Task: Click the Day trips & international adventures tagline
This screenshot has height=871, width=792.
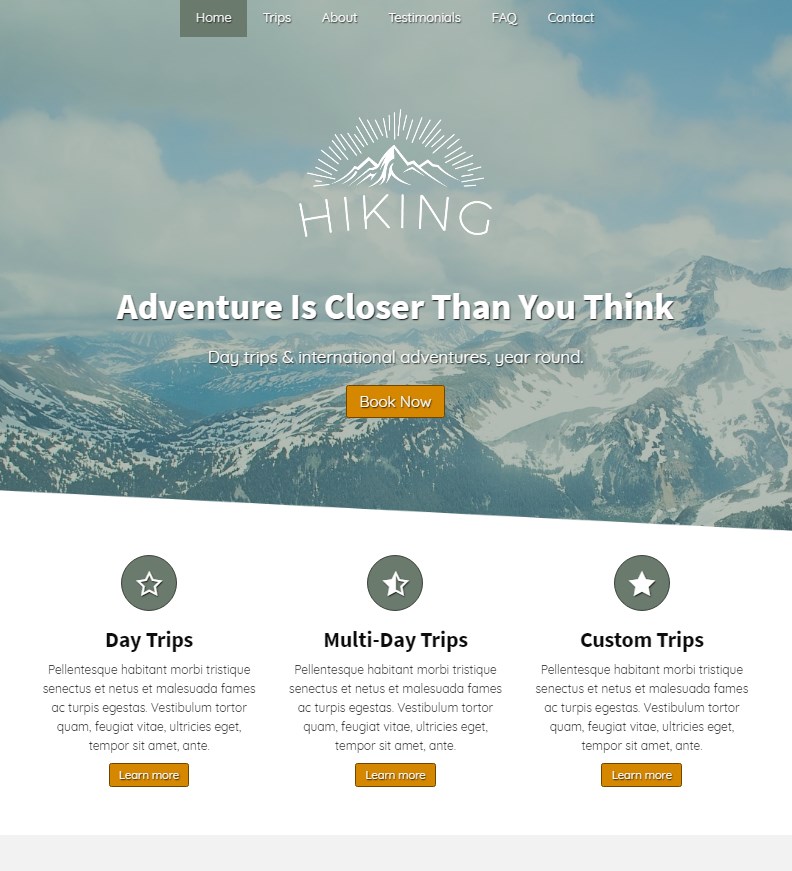Action: [x=395, y=357]
